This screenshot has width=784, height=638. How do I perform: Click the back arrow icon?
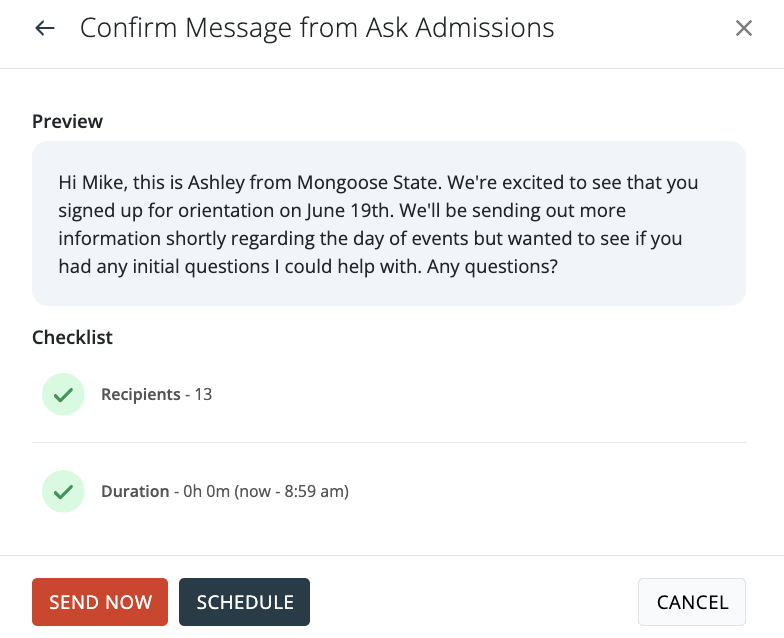click(44, 28)
